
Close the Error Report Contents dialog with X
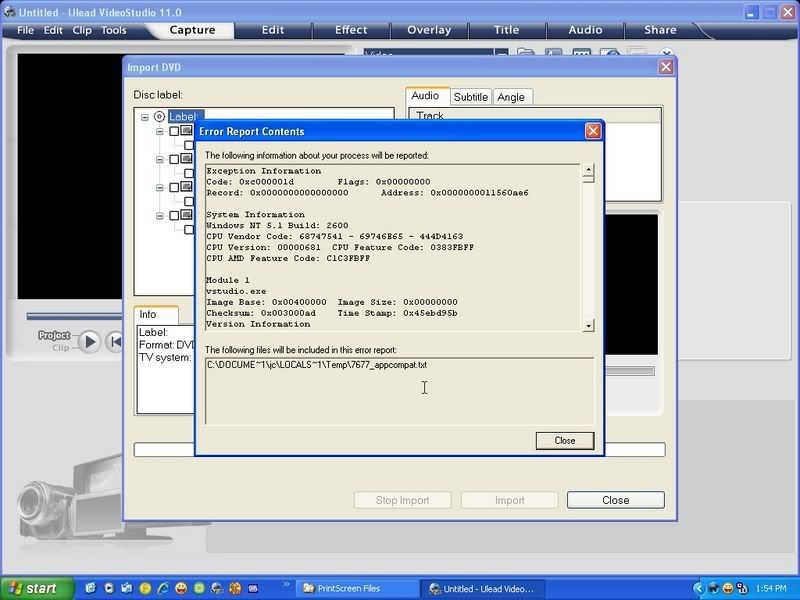(x=593, y=131)
